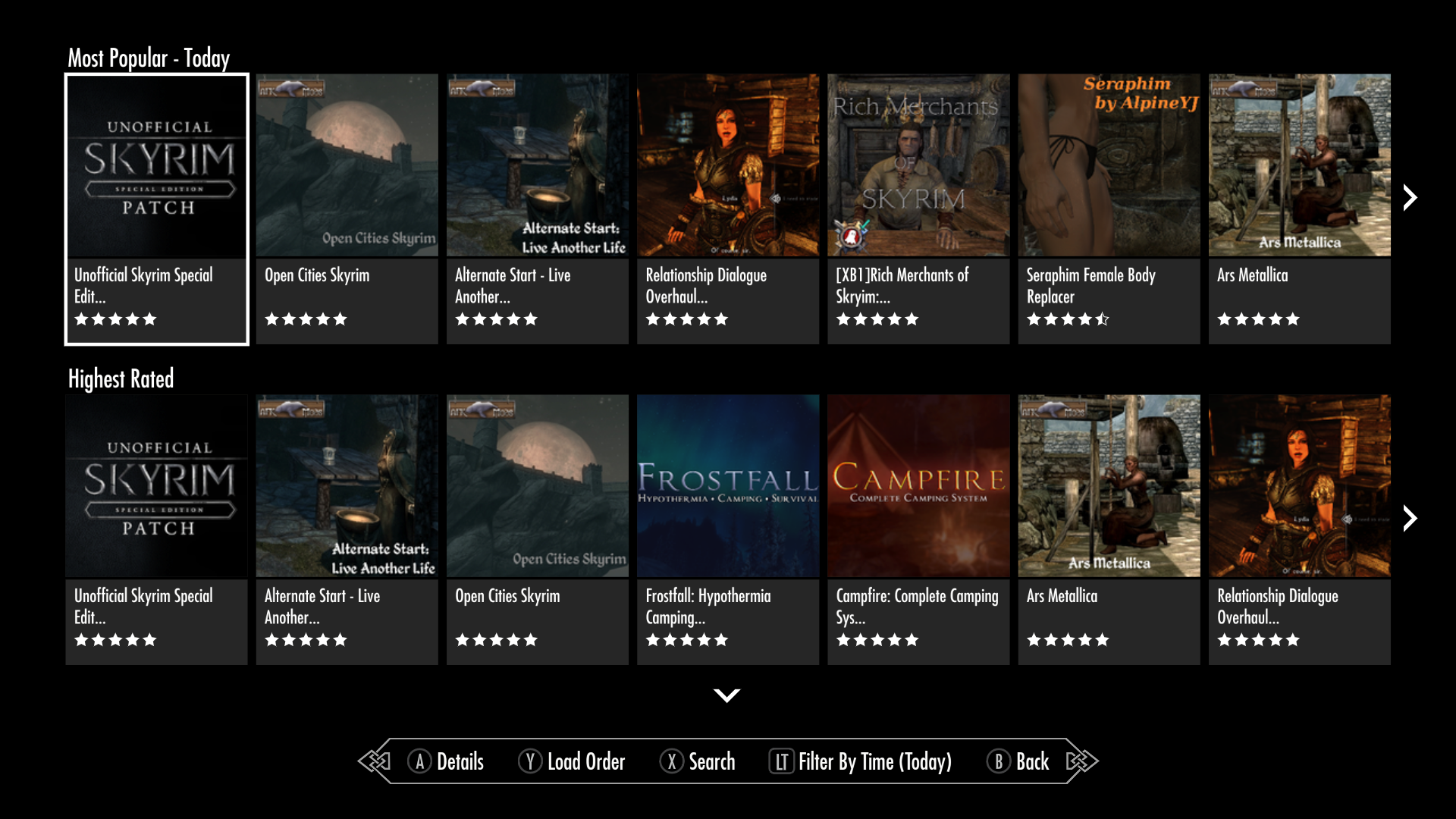Select Filter By Time (Today) option
1456x819 pixels.
pos(875,761)
